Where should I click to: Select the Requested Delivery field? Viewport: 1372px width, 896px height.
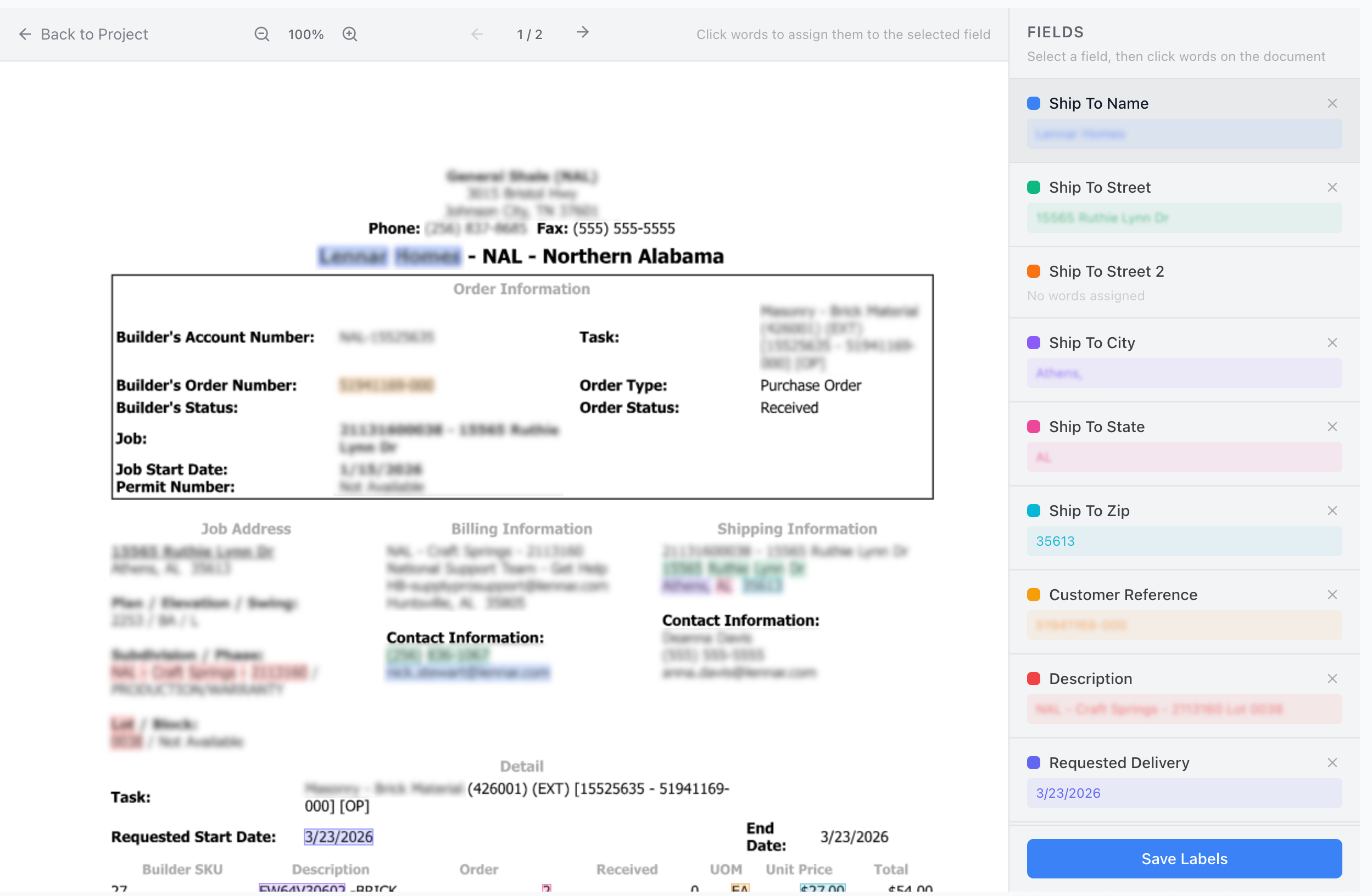pos(1185,781)
